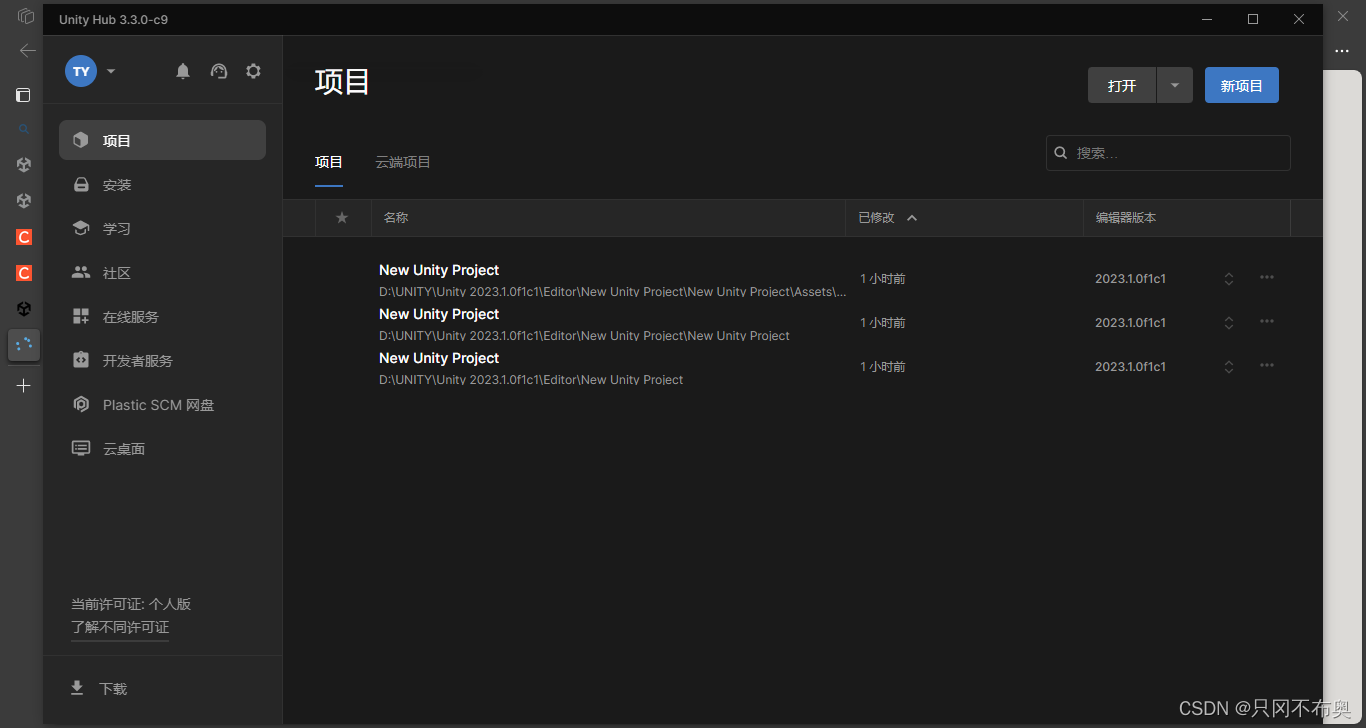This screenshot has width=1366, height=728.
Task: Click the star column header
Action: [x=342, y=217]
